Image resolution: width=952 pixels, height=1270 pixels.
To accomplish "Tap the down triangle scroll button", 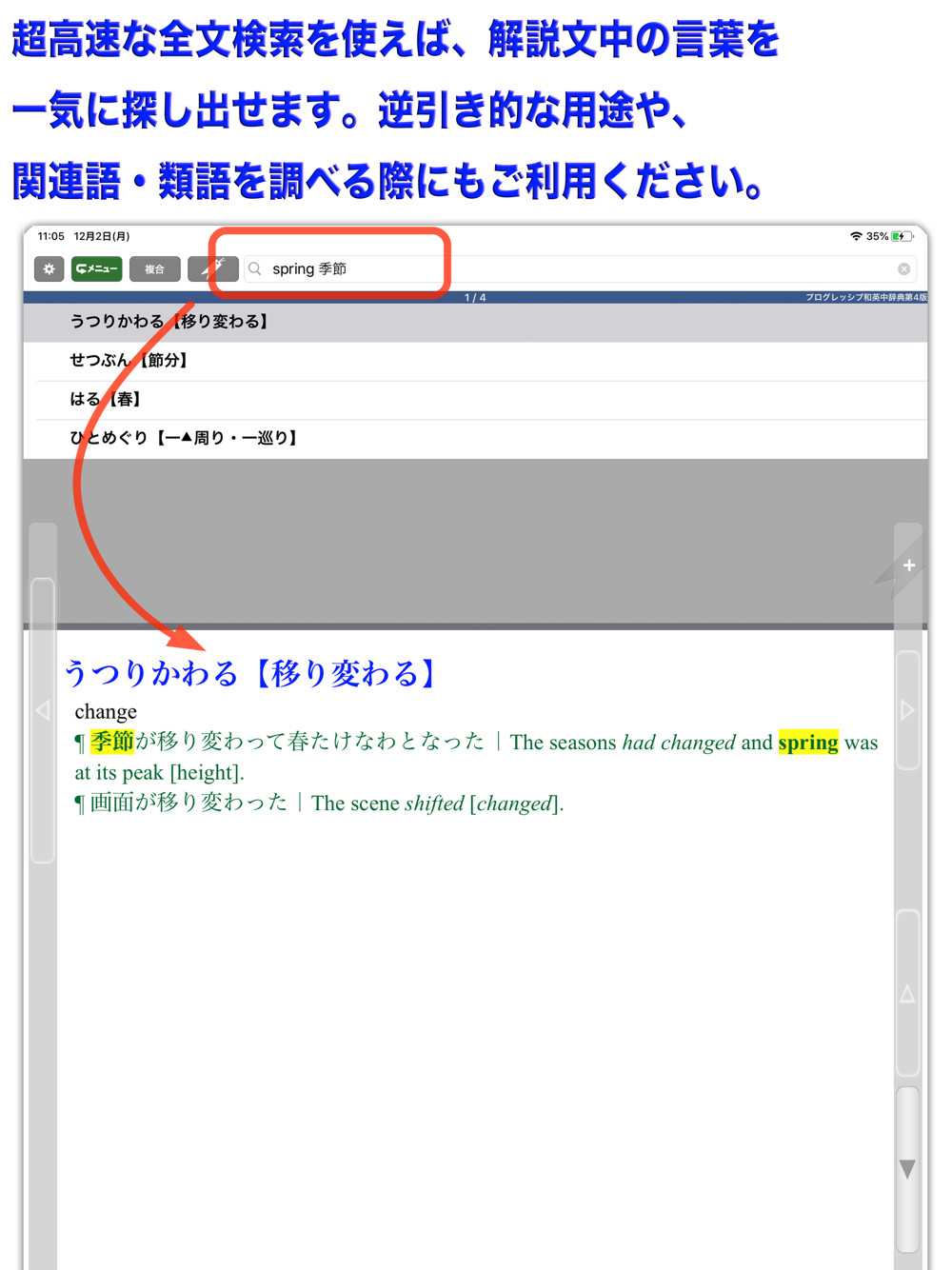I will pos(907,1169).
